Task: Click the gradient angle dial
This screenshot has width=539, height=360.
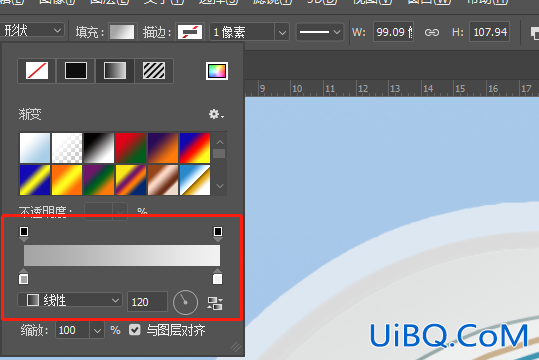Action: (x=185, y=303)
